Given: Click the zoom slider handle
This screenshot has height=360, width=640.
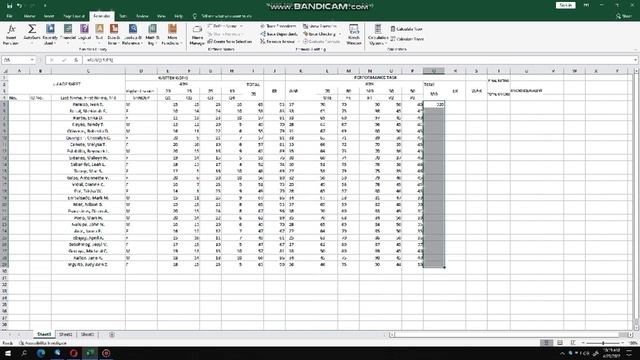Looking at the screenshot, I should pyautogui.click(x=603, y=343).
